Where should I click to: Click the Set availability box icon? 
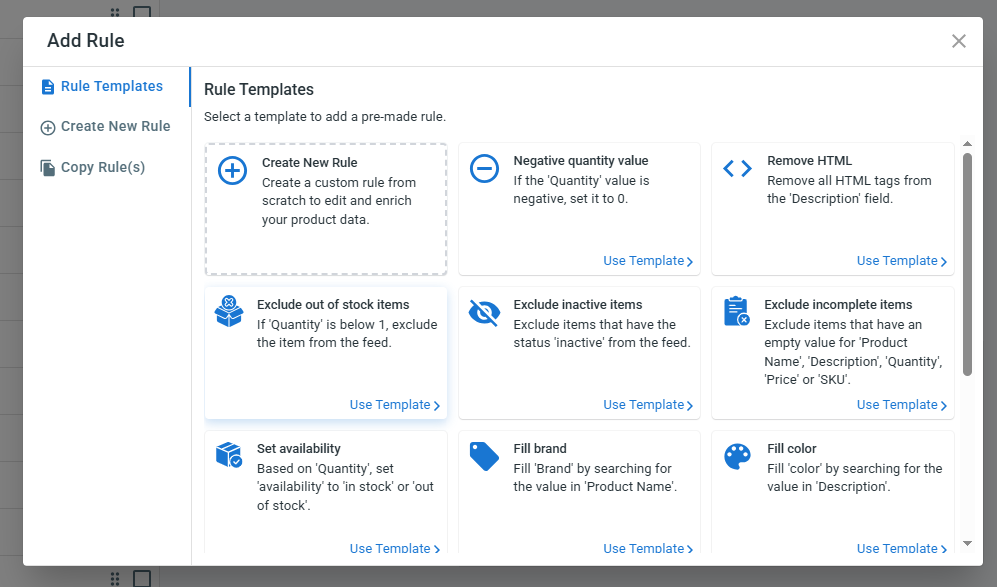pyautogui.click(x=229, y=455)
